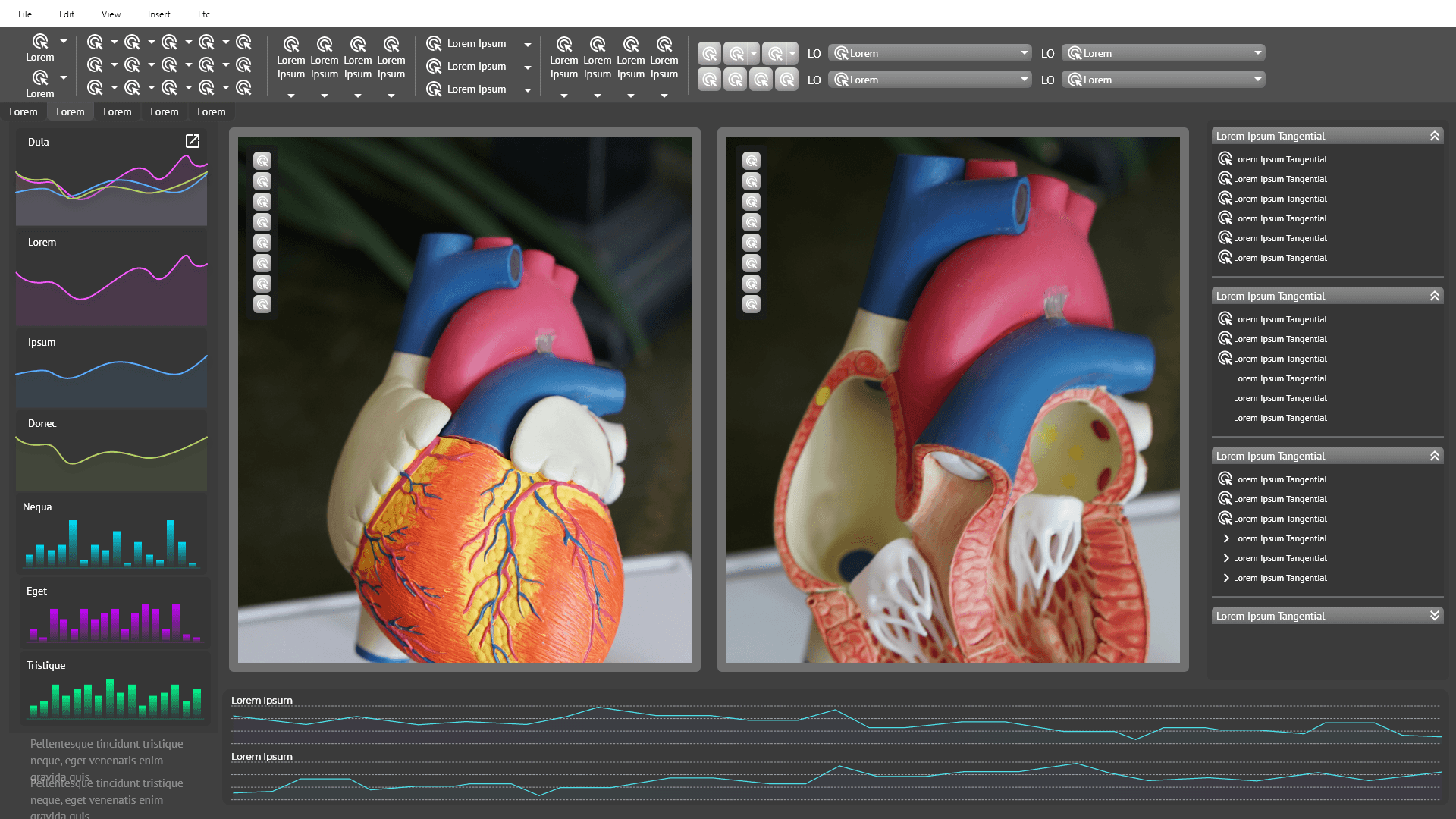Switch to the second Lorem tab
Image resolution: width=1456 pixels, height=819 pixels.
71,111
